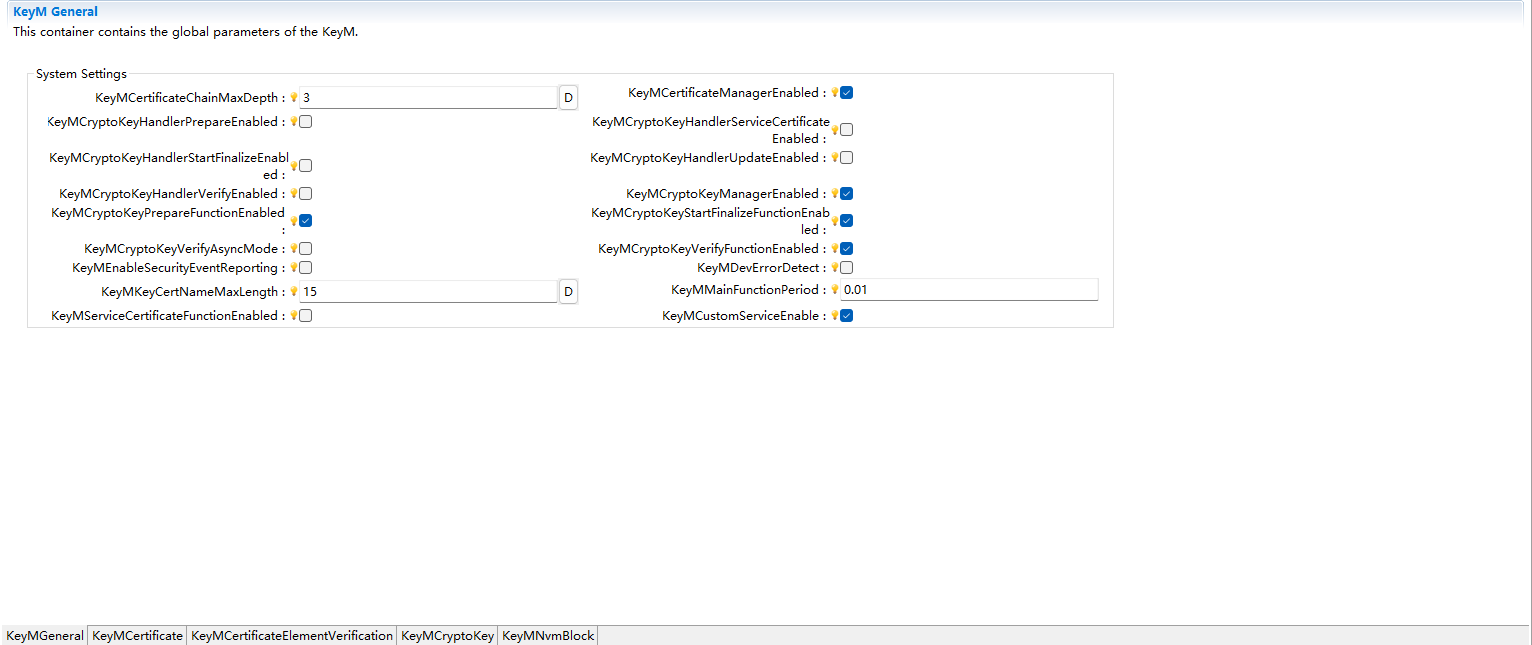
Task: Toggle the KeyMDevErrorDetect checkbox
Action: [x=847, y=268]
